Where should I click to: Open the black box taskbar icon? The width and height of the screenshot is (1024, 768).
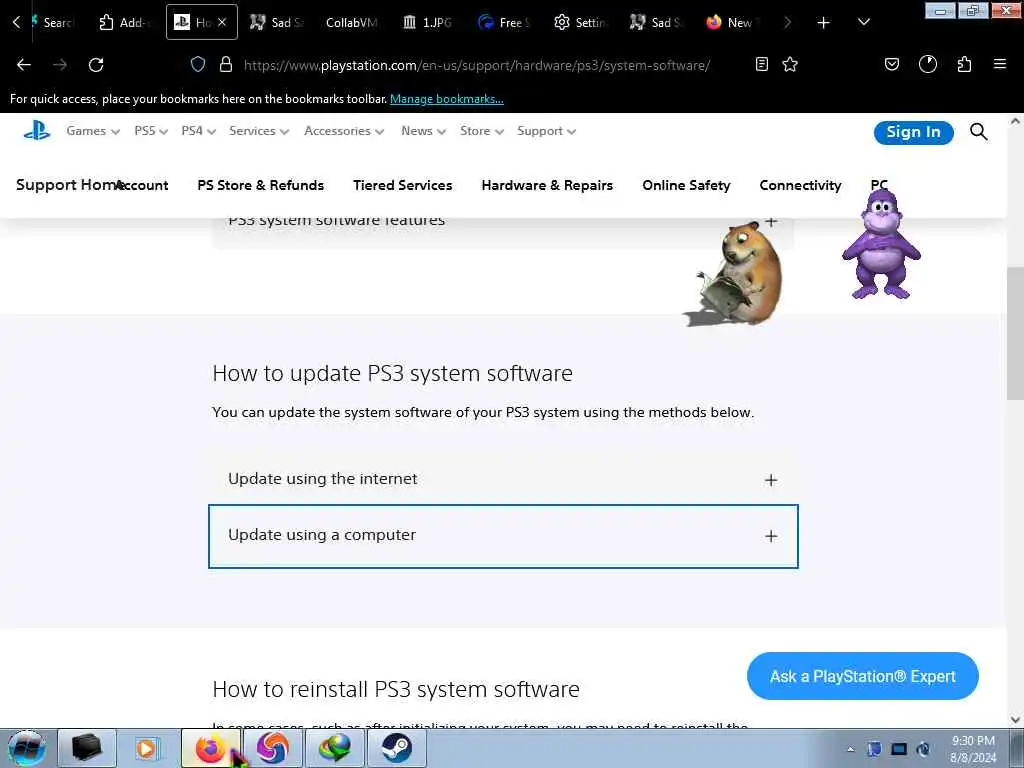pyautogui.click(x=86, y=748)
